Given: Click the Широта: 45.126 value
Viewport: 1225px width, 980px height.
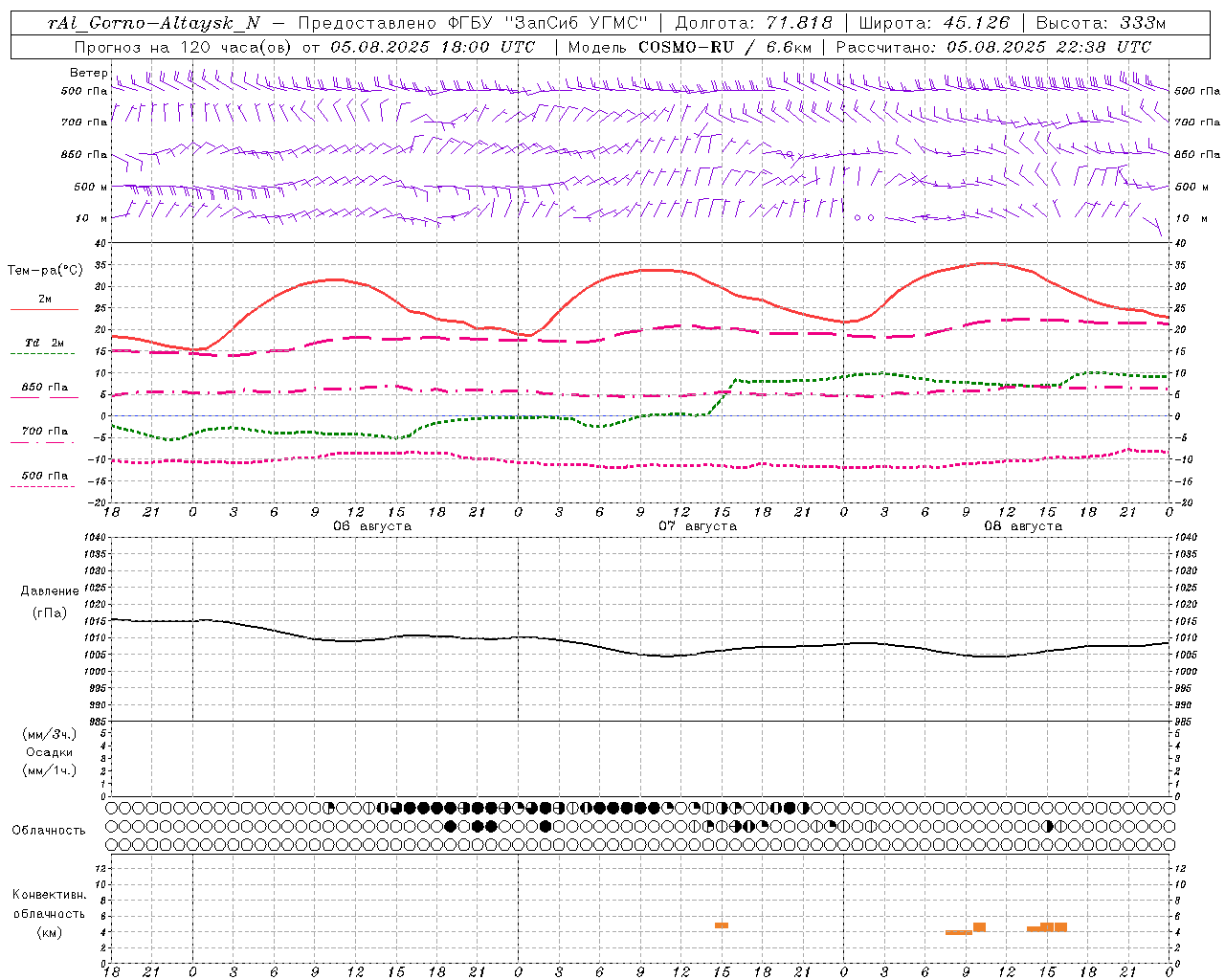Looking at the screenshot, I should pyautogui.click(x=934, y=23).
